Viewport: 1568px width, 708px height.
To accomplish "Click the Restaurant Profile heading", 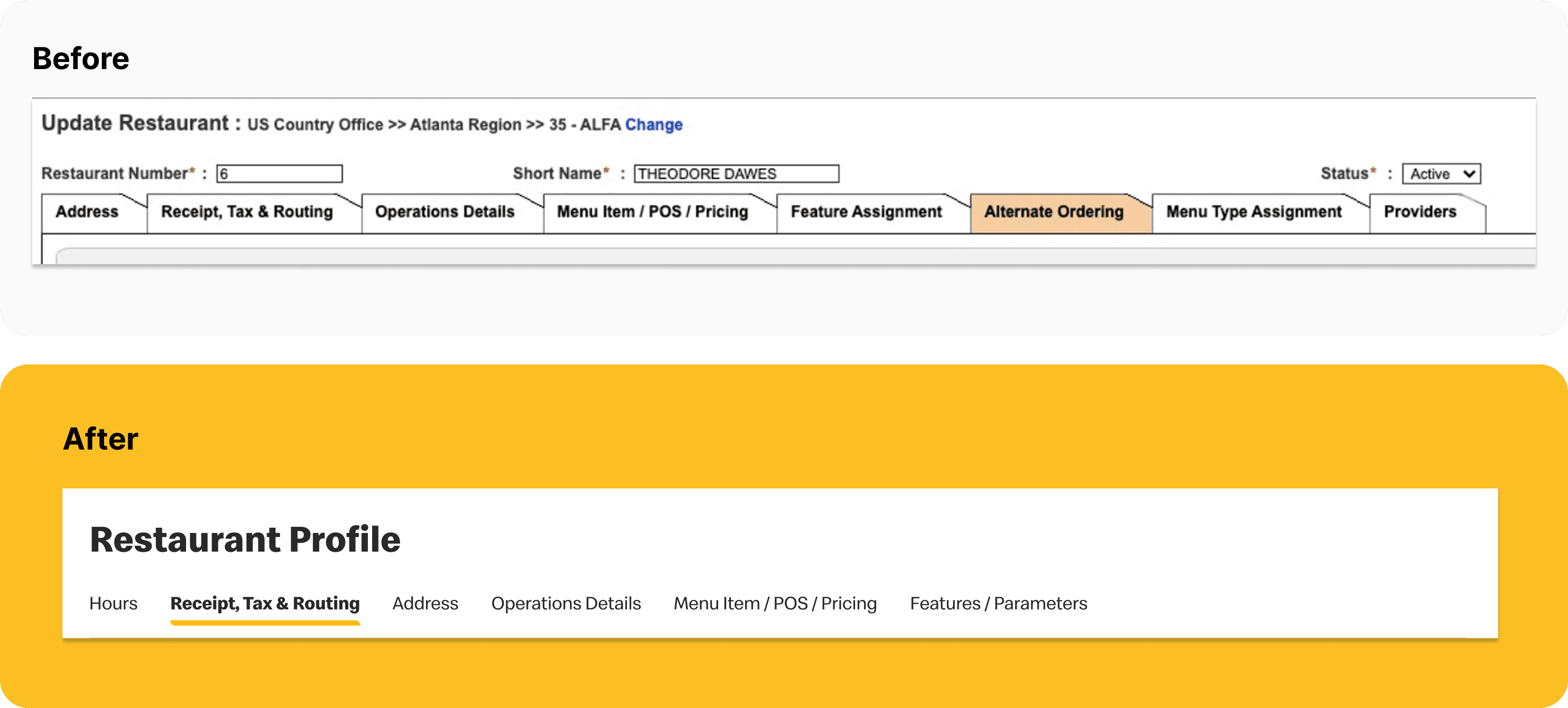I will tap(245, 540).
